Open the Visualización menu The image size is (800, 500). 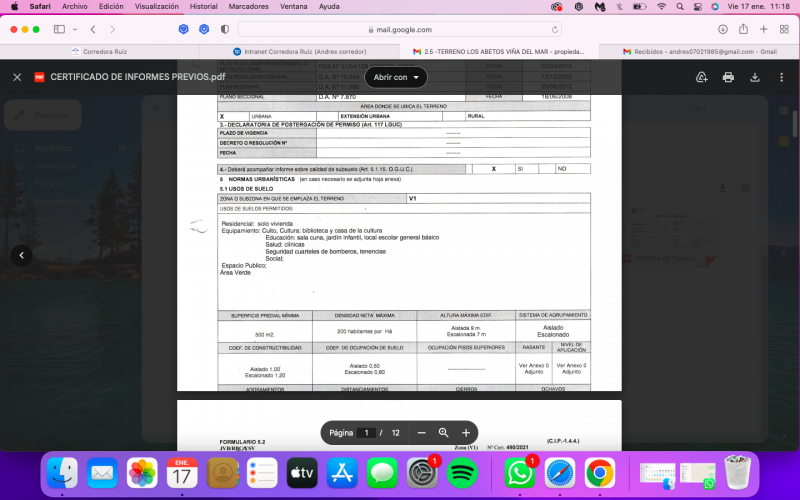point(157,6)
